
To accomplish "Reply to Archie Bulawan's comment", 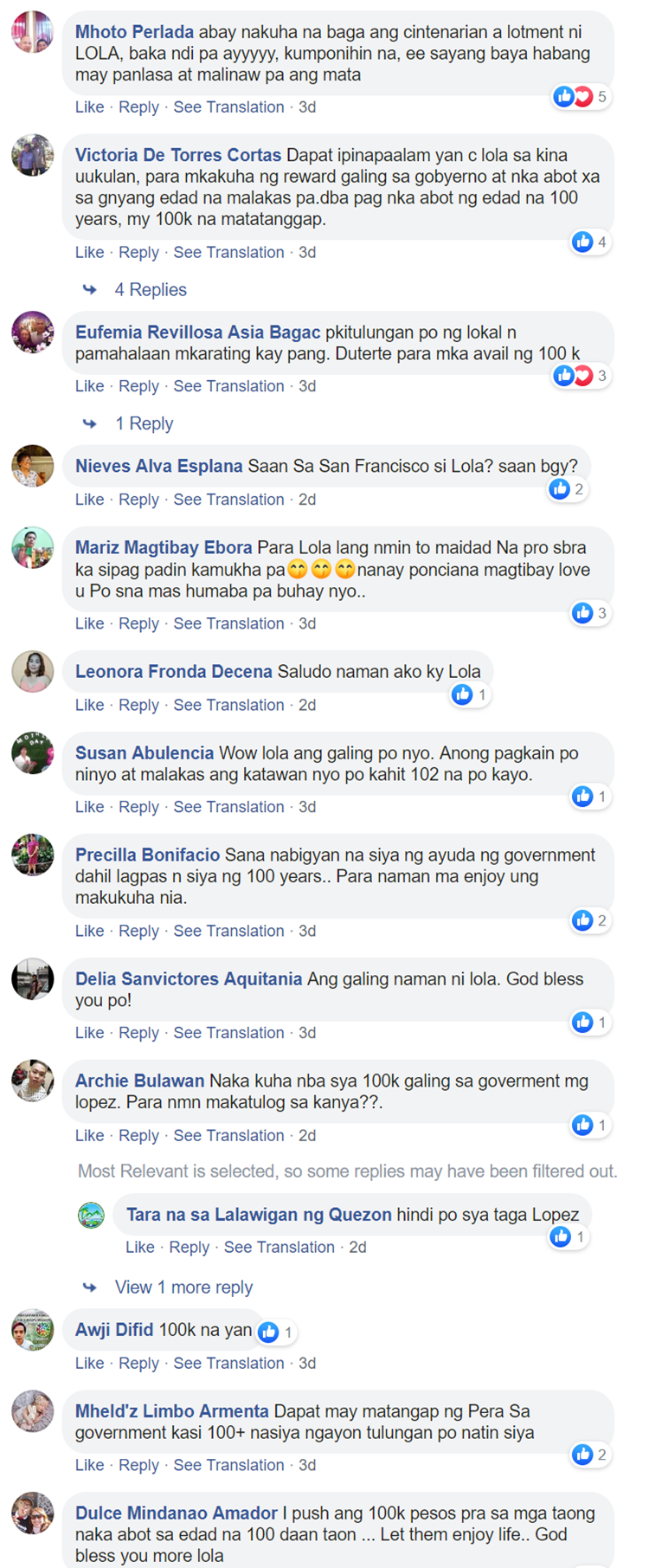I will coord(138,1135).
